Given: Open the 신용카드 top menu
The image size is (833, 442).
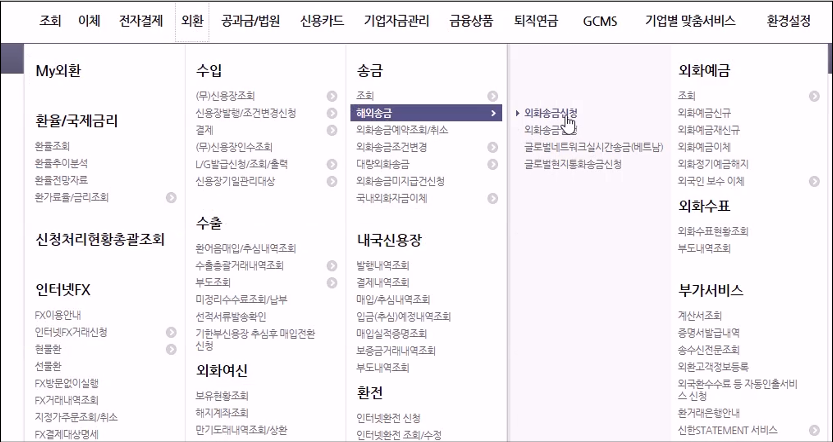Looking at the screenshot, I should 322,21.
